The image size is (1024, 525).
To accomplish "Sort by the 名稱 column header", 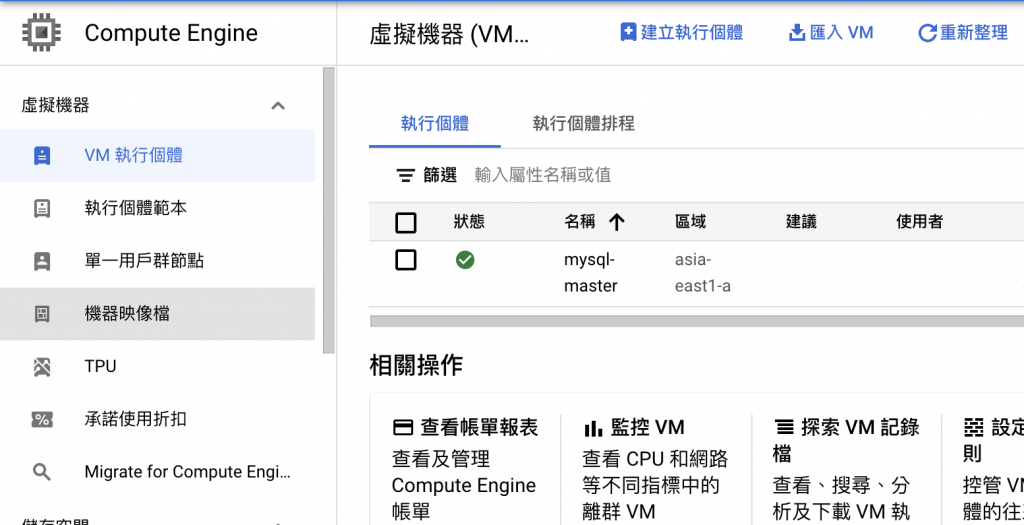I will pyautogui.click(x=580, y=222).
